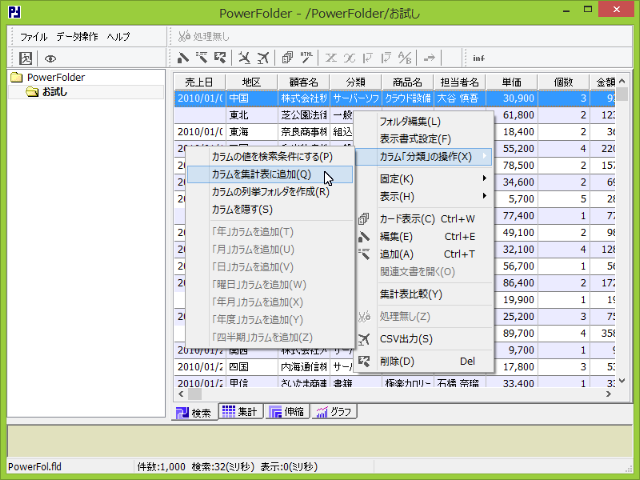Click the 処理無し label in the upper toolbar

coord(211,37)
